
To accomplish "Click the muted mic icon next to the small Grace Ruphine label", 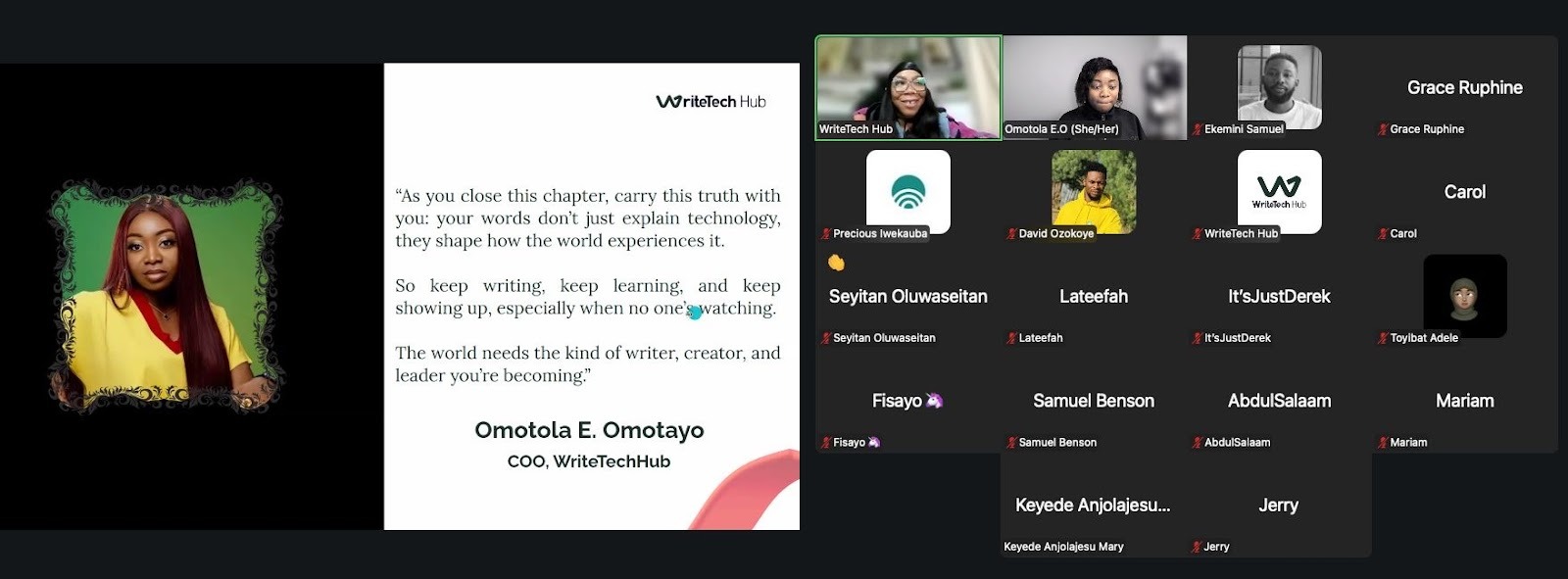I will click(1383, 129).
